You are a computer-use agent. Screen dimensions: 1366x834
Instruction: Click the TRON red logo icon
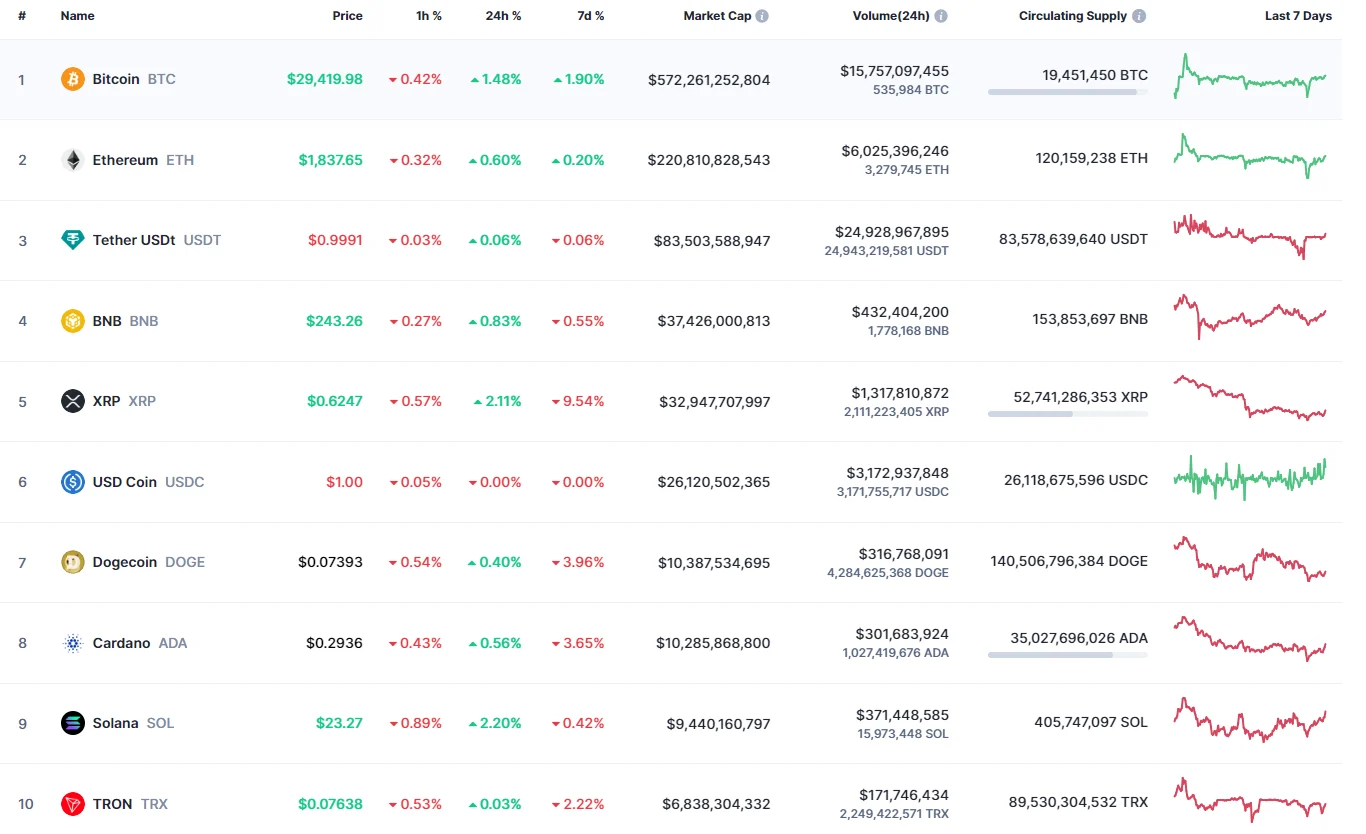click(72, 804)
